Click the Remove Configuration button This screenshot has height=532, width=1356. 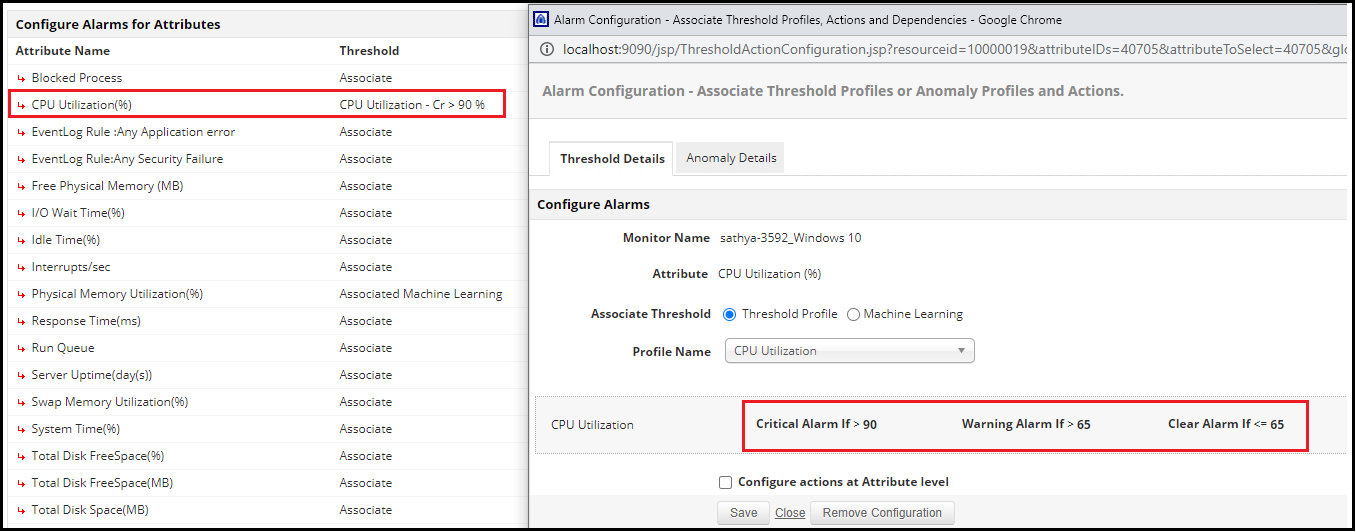coord(882,513)
